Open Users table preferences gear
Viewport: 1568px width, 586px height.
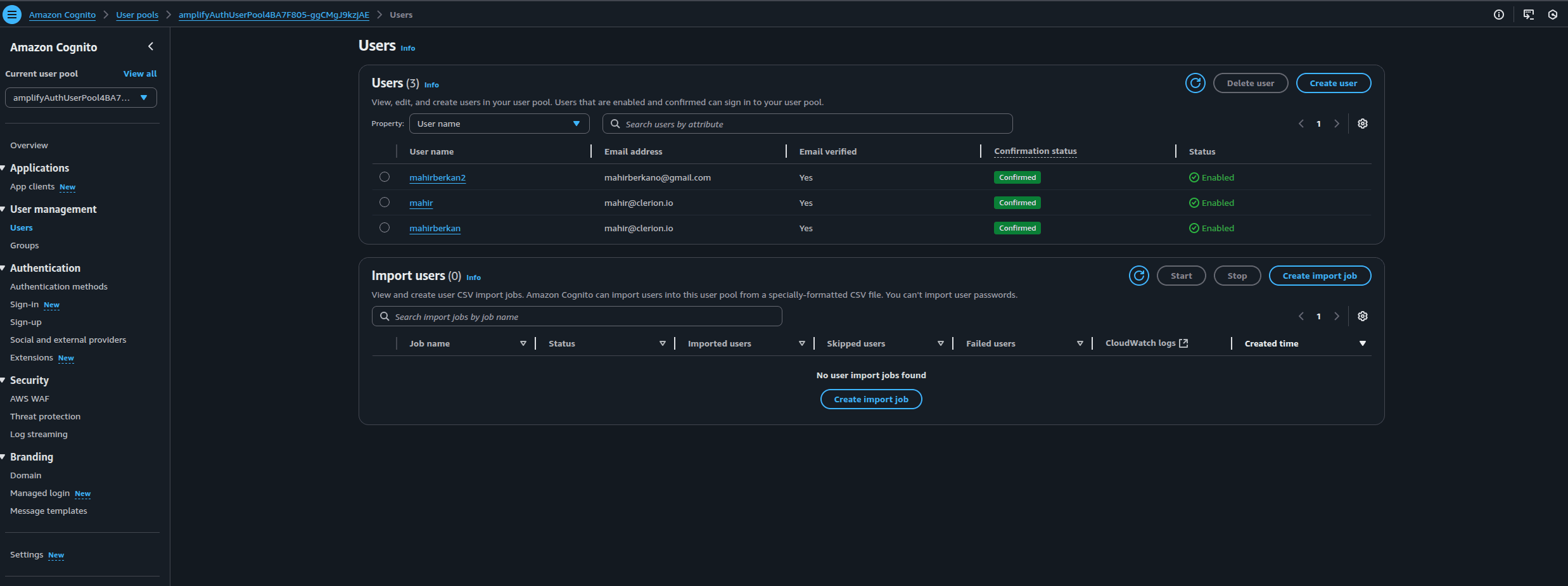pos(1363,124)
